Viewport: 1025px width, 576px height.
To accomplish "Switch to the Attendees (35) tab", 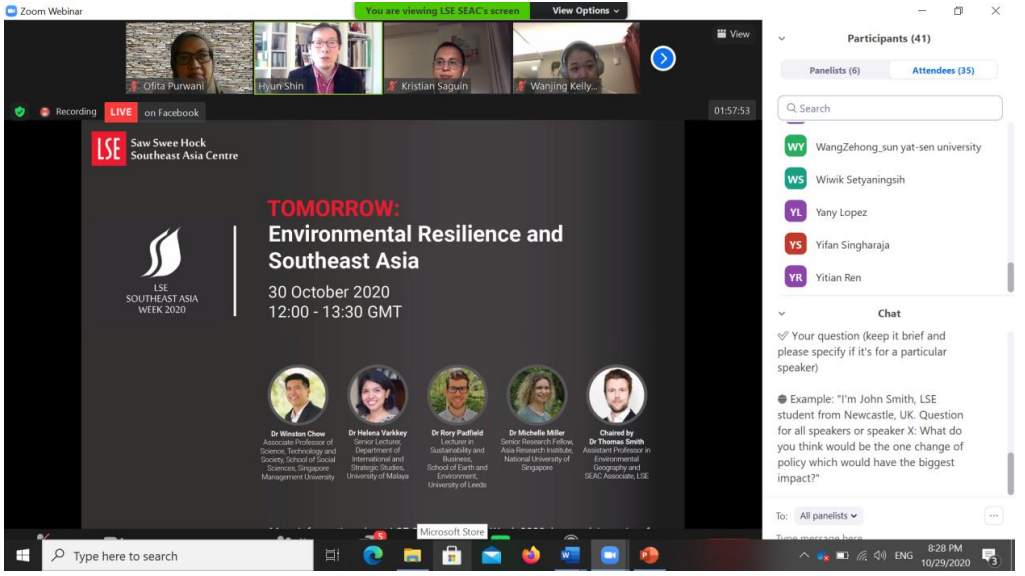I will click(943, 71).
